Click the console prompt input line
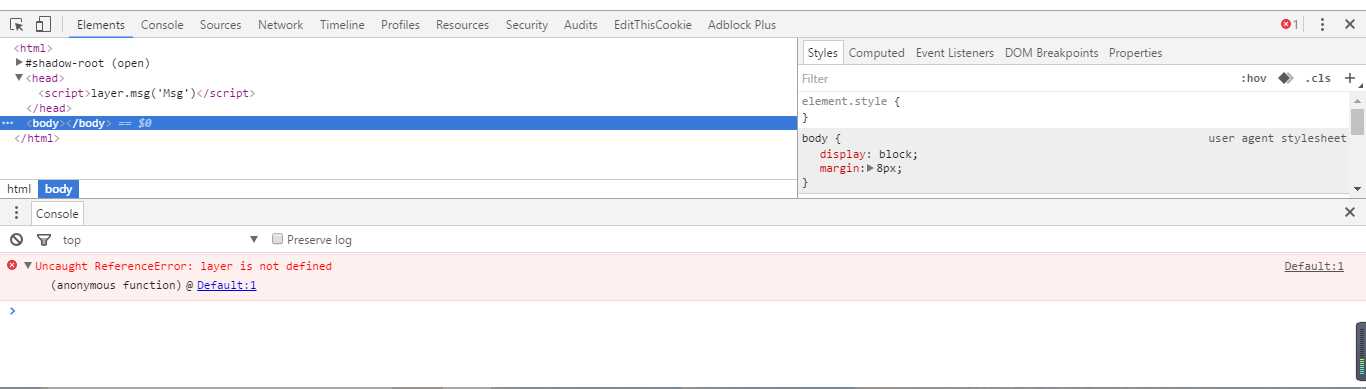This screenshot has width=1366, height=389. tap(683, 310)
